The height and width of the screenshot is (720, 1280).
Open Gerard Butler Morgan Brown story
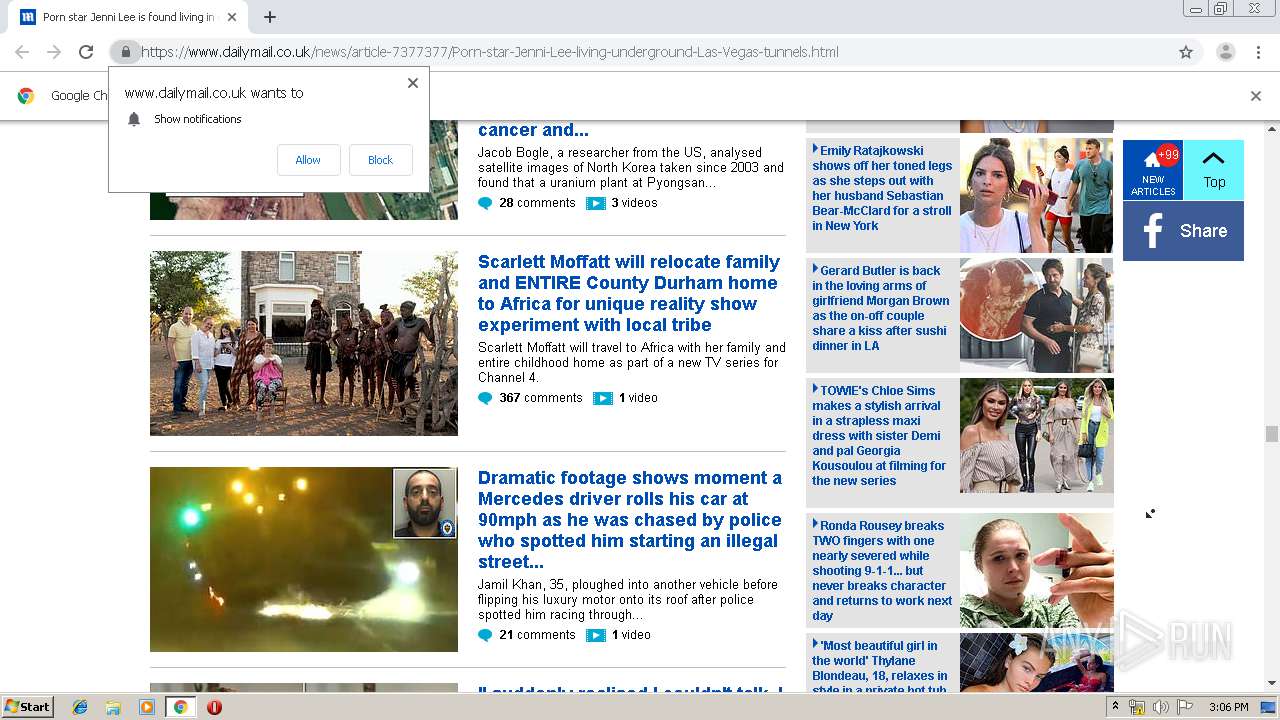coord(881,308)
